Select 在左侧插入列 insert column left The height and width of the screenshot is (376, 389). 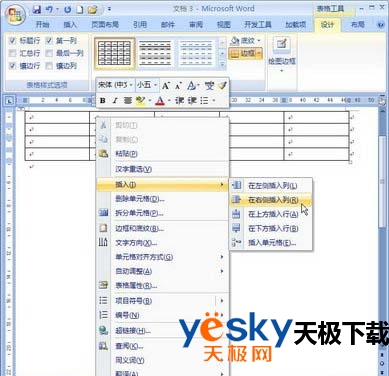click(272, 186)
